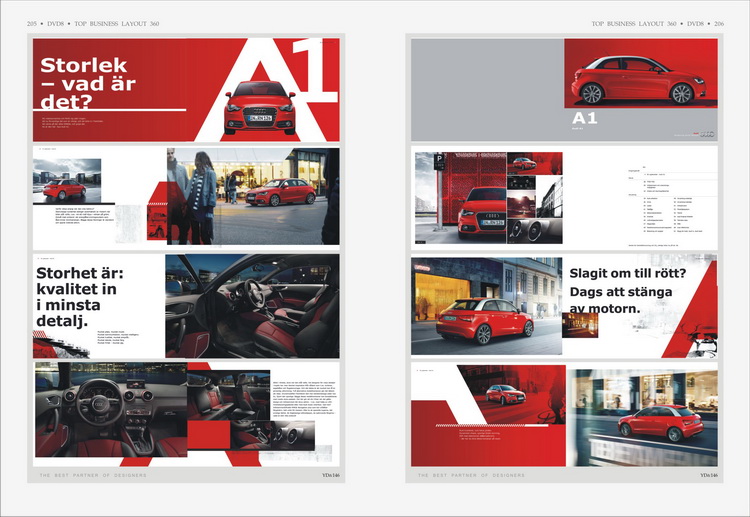Click the 'Slagit om till rött?' heading

[x=628, y=274]
